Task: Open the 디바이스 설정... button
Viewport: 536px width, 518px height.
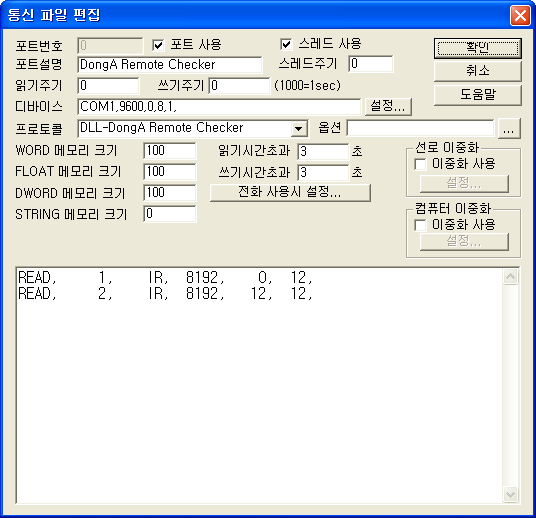Action: coord(388,106)
